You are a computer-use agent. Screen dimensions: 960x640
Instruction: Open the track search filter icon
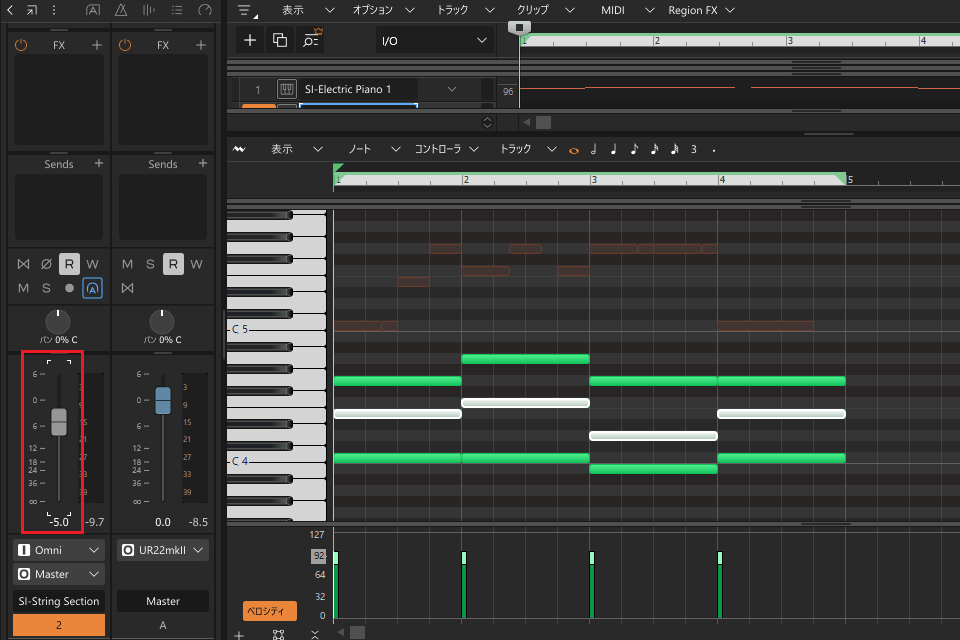[x=312, y=40]
